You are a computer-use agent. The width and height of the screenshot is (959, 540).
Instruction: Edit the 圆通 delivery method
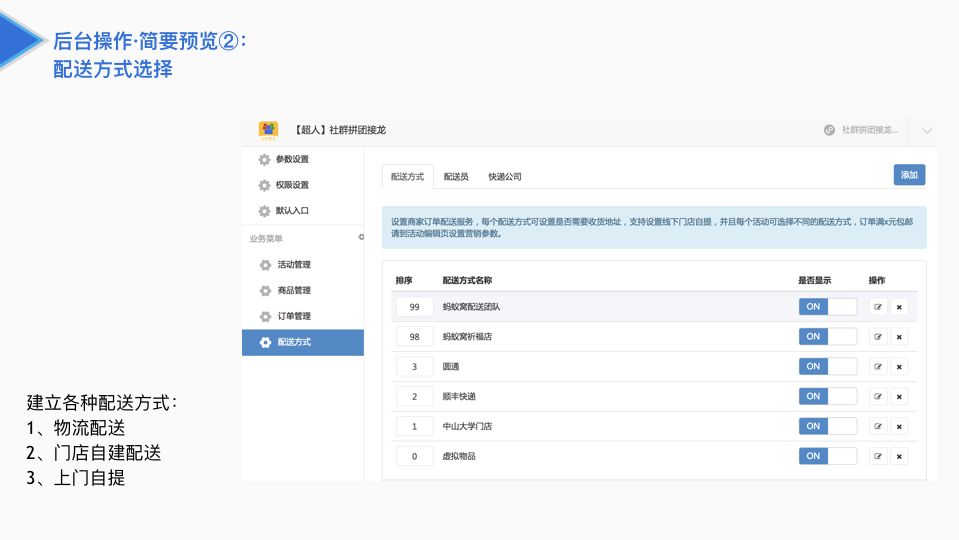[878, 367]
